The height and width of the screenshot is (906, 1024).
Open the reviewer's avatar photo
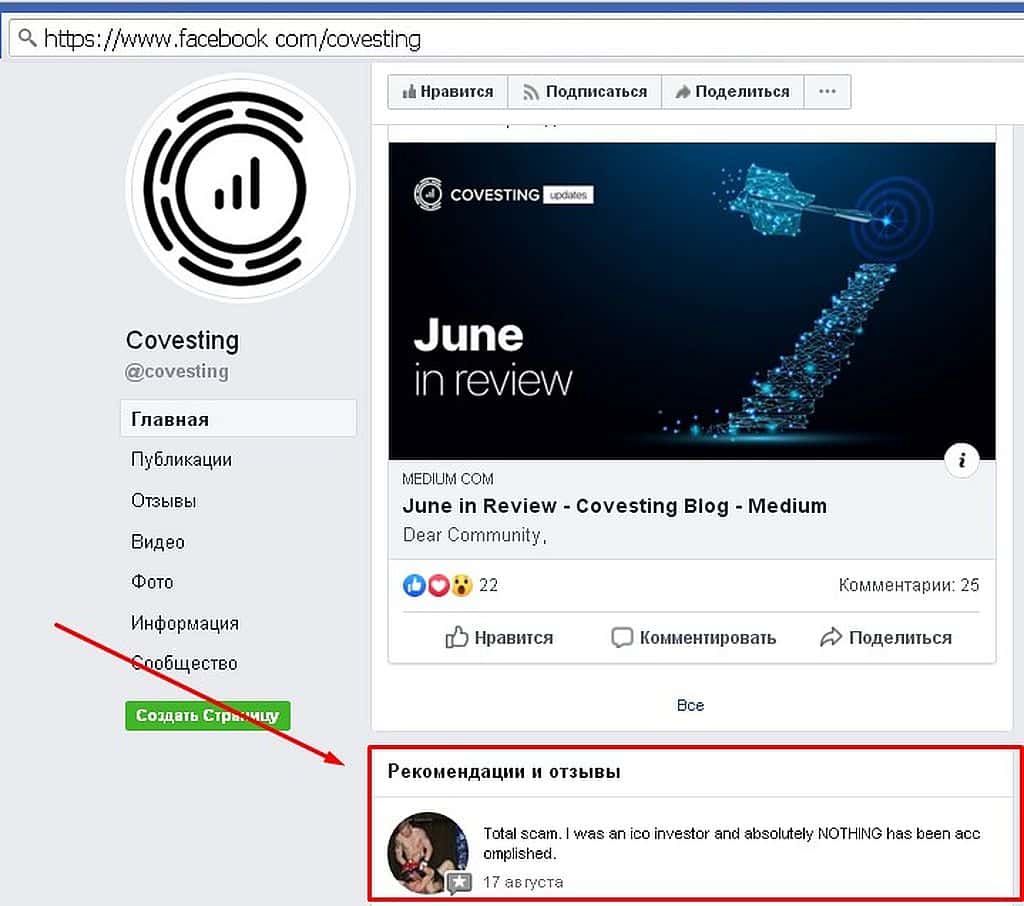pos(428,852)
